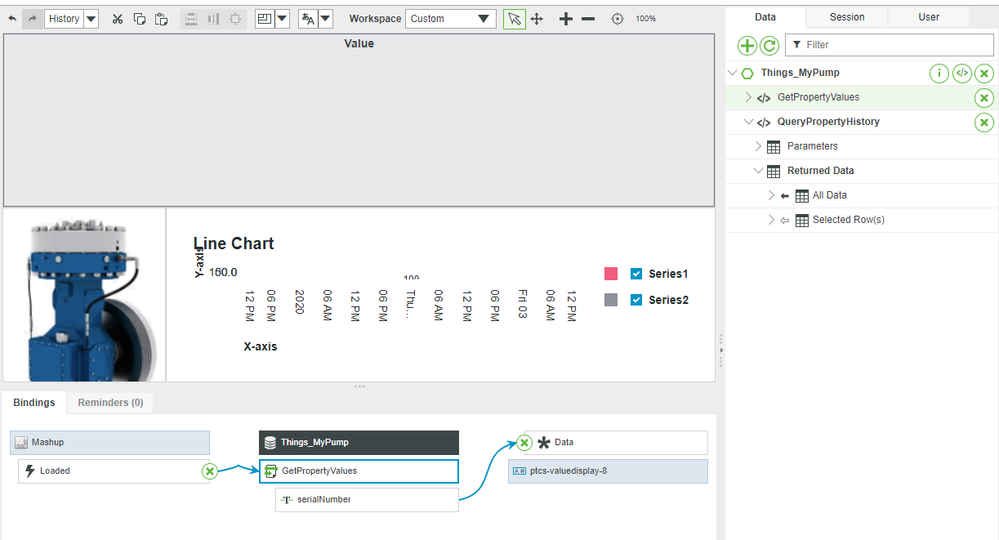The height and width of the screenshot is (540, 999).
Task: Switch to the Session tab
Action: (x=847, y=17)
